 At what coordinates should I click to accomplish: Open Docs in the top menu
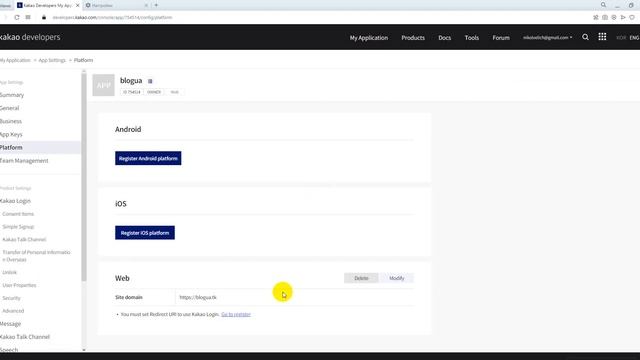[444, 38]
